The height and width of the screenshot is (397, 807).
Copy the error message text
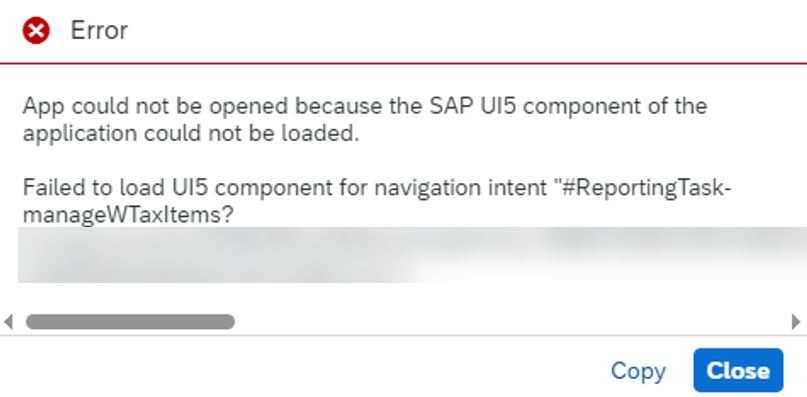pyautogui.click(x=638, y=371)
